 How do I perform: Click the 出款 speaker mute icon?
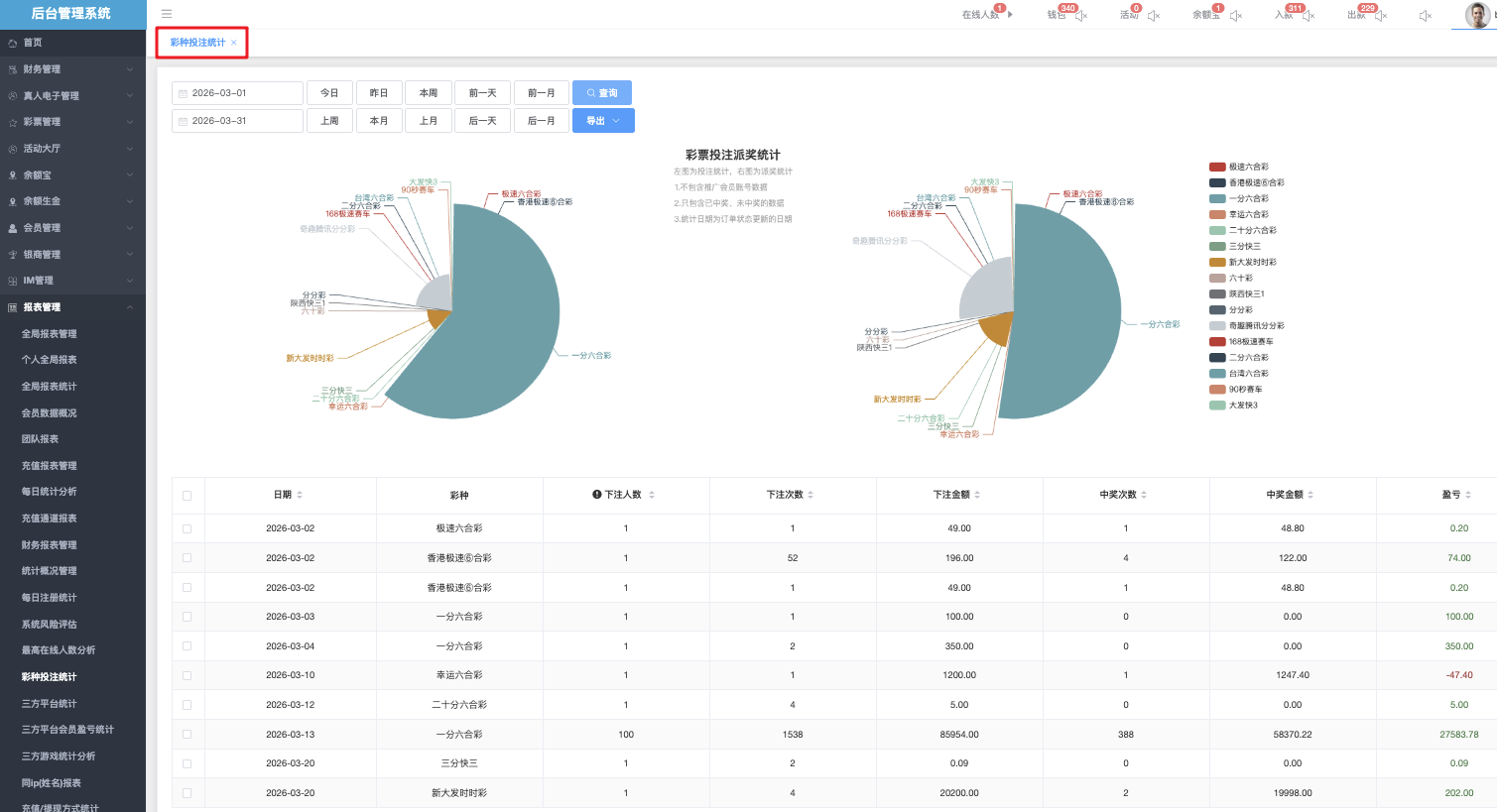coord(1381,16)
